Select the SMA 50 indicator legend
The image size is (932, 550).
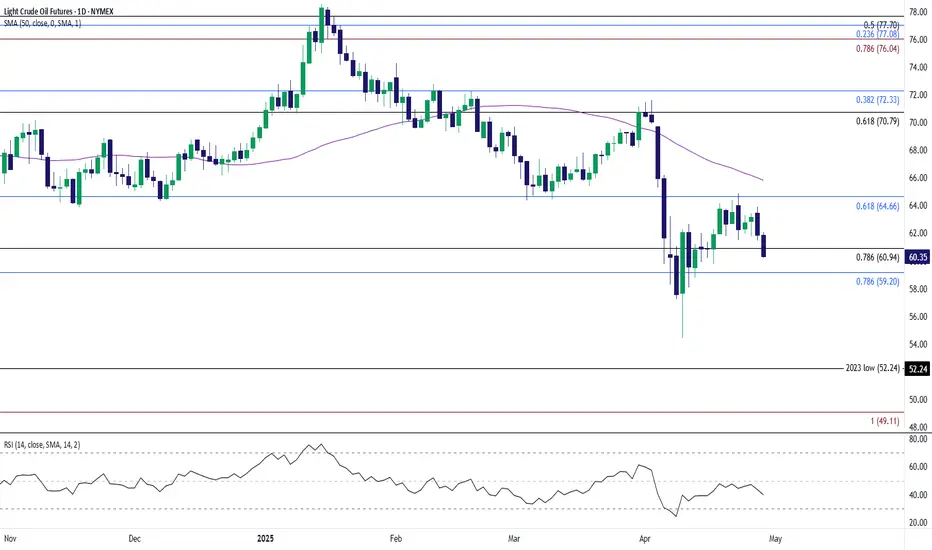pyautogui.click(x=42, y=23)
